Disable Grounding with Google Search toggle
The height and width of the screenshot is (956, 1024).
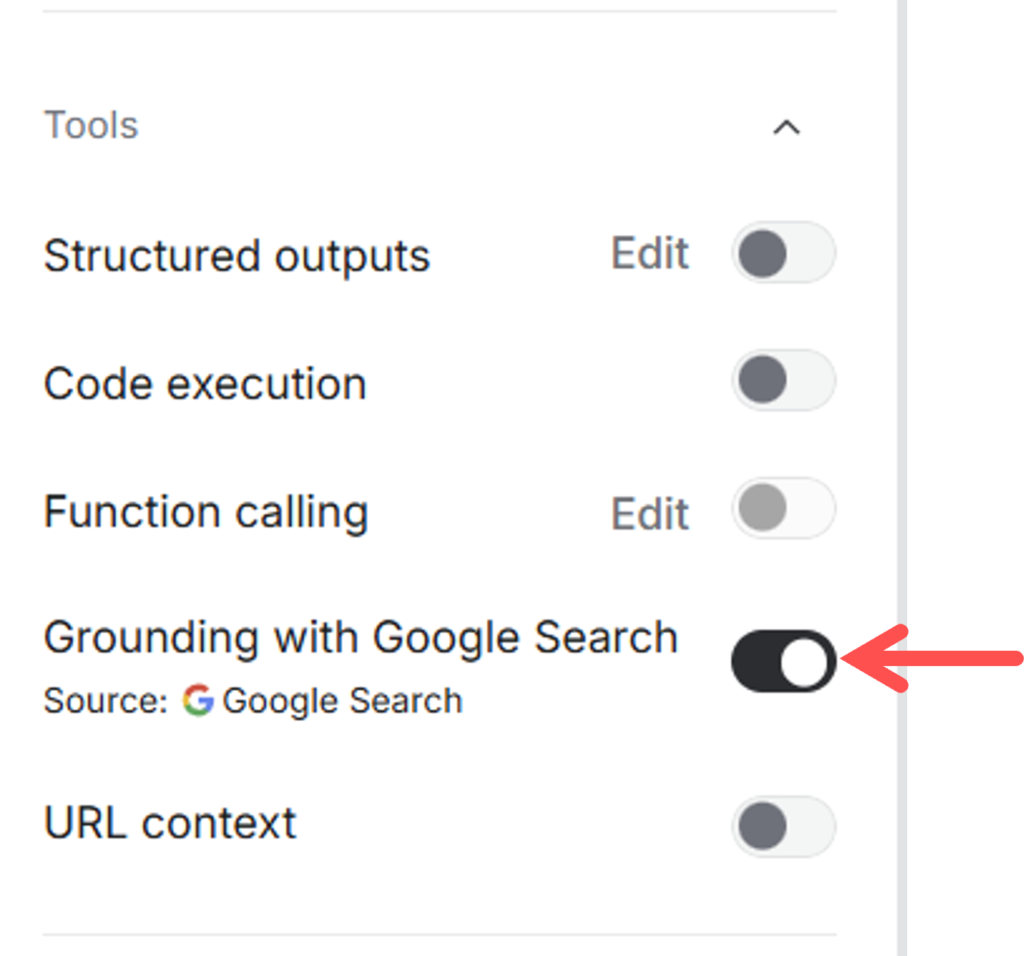(783, 661)
